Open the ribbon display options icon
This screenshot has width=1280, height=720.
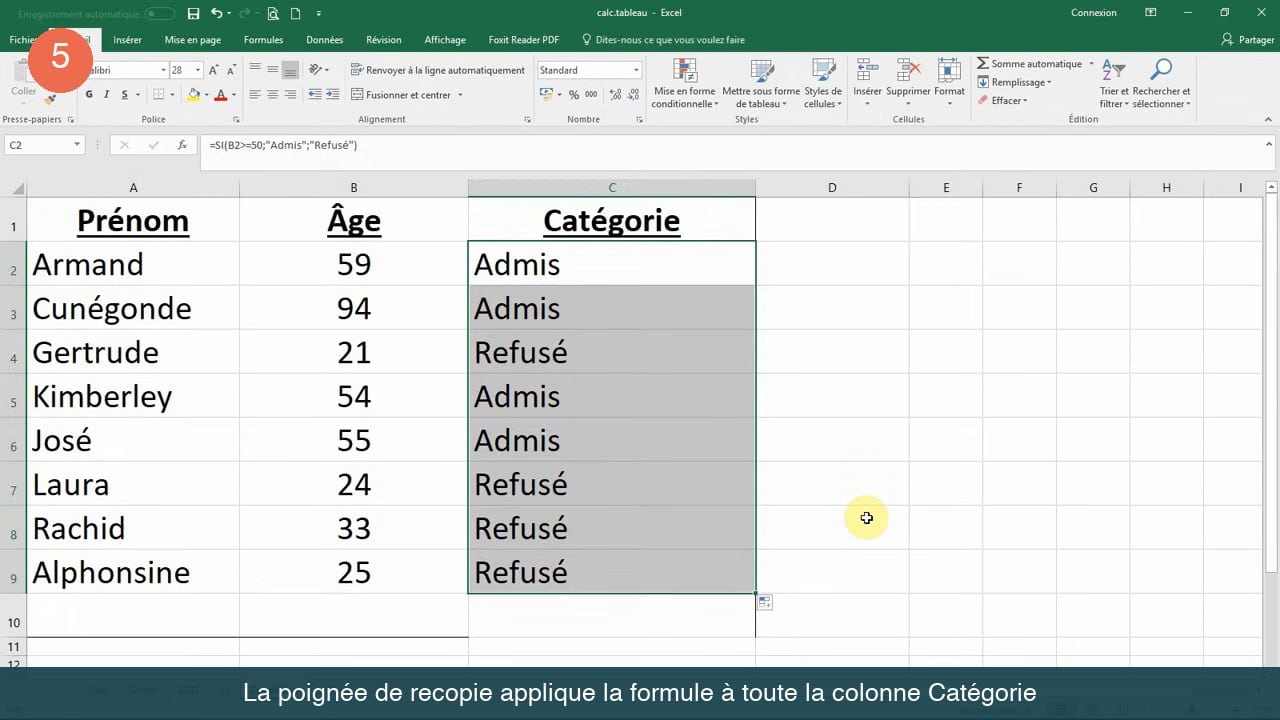(1152, 13)
